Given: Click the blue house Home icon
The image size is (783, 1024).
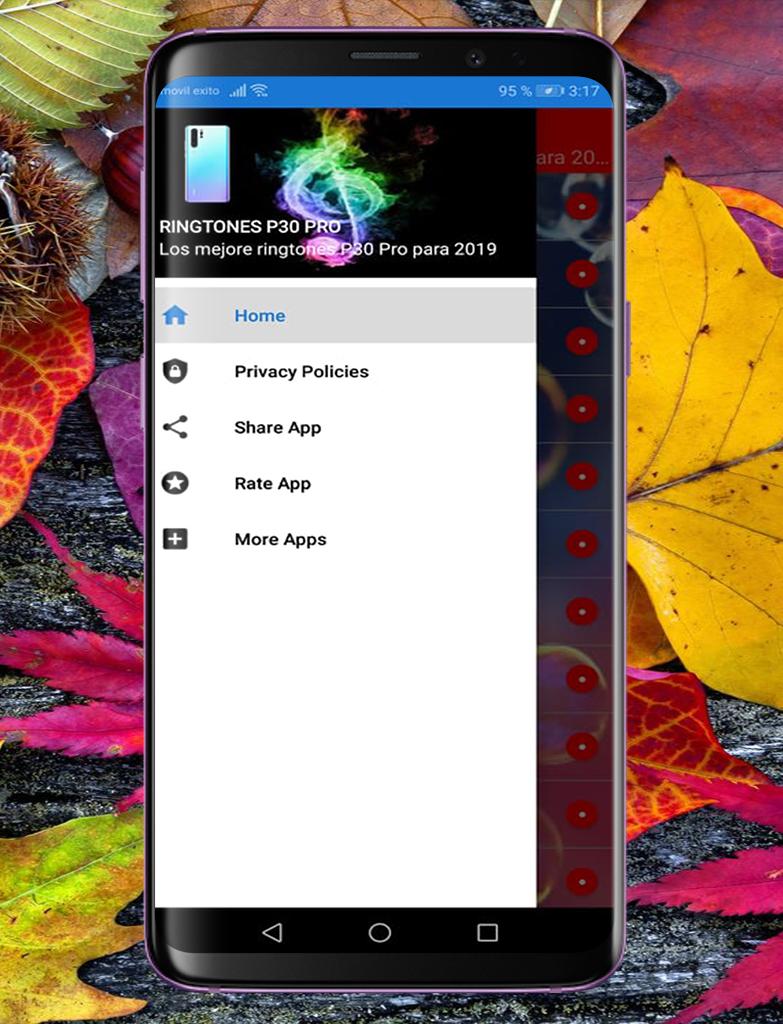Looking at the screenshot, I should click(175, 315).
